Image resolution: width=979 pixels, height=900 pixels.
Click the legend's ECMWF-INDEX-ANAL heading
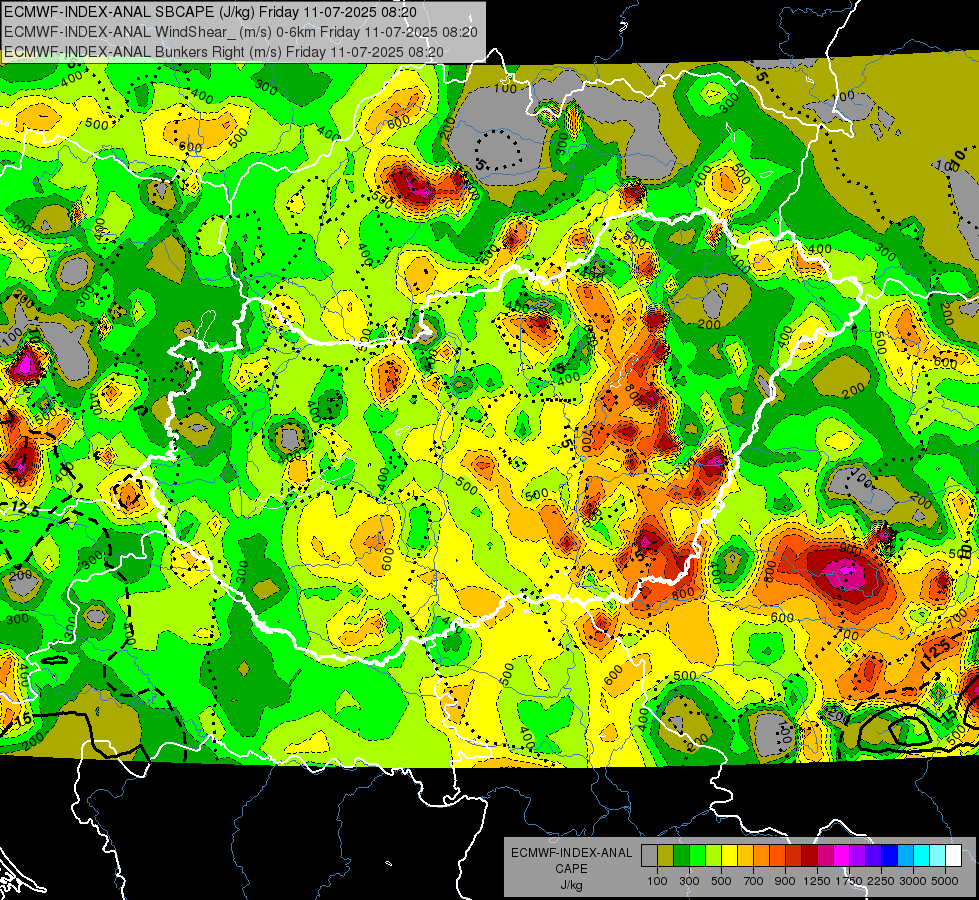[571, 853]
